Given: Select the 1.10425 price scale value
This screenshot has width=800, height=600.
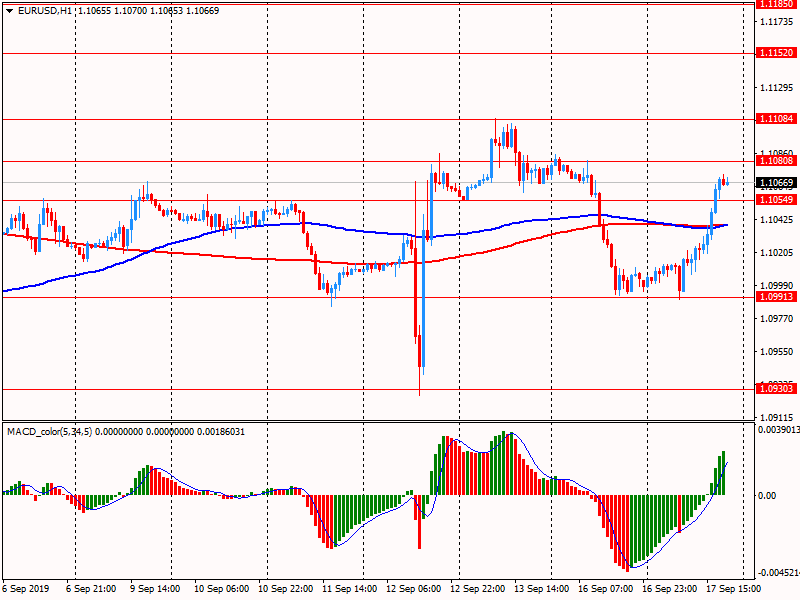Looking at the screenshot, I should [x=777, y=220].
